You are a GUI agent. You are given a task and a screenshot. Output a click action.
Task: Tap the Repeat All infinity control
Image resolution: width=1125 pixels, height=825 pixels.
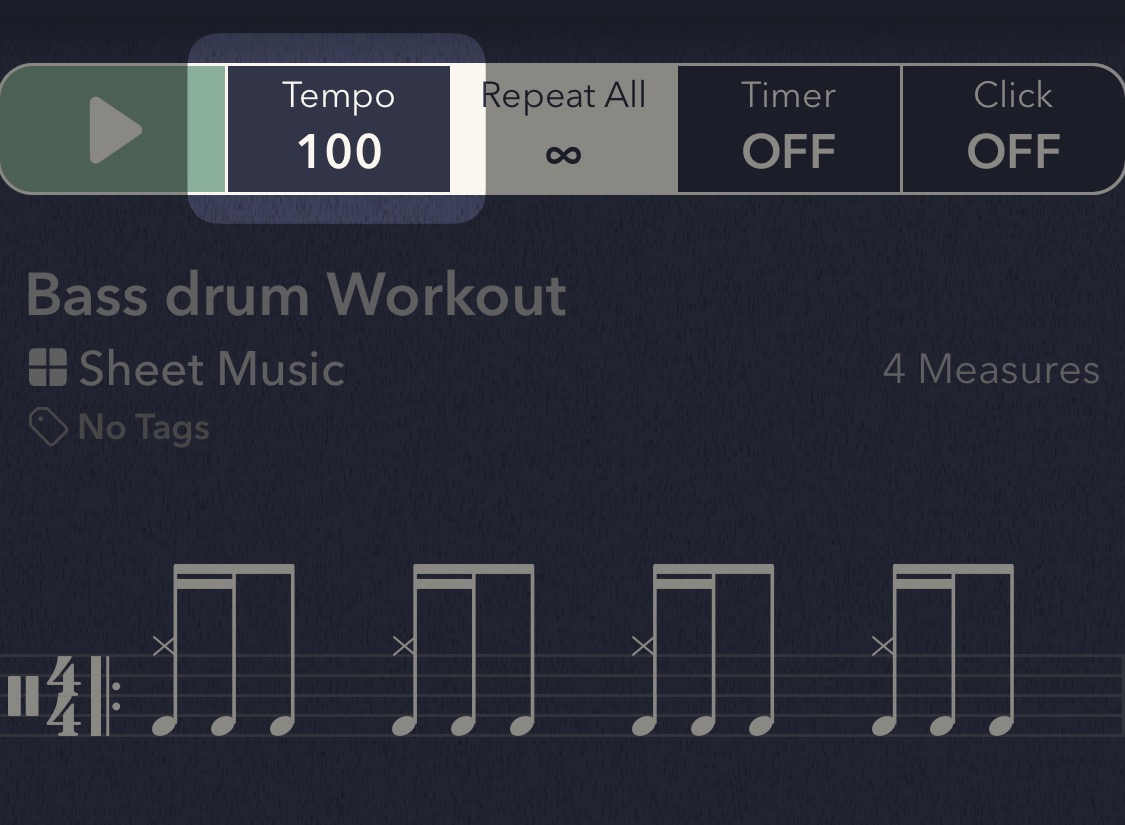click(563, 129)
